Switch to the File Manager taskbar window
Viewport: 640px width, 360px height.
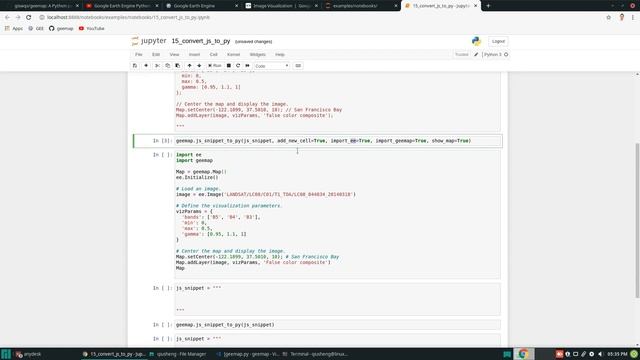click(x=178, y=354)
